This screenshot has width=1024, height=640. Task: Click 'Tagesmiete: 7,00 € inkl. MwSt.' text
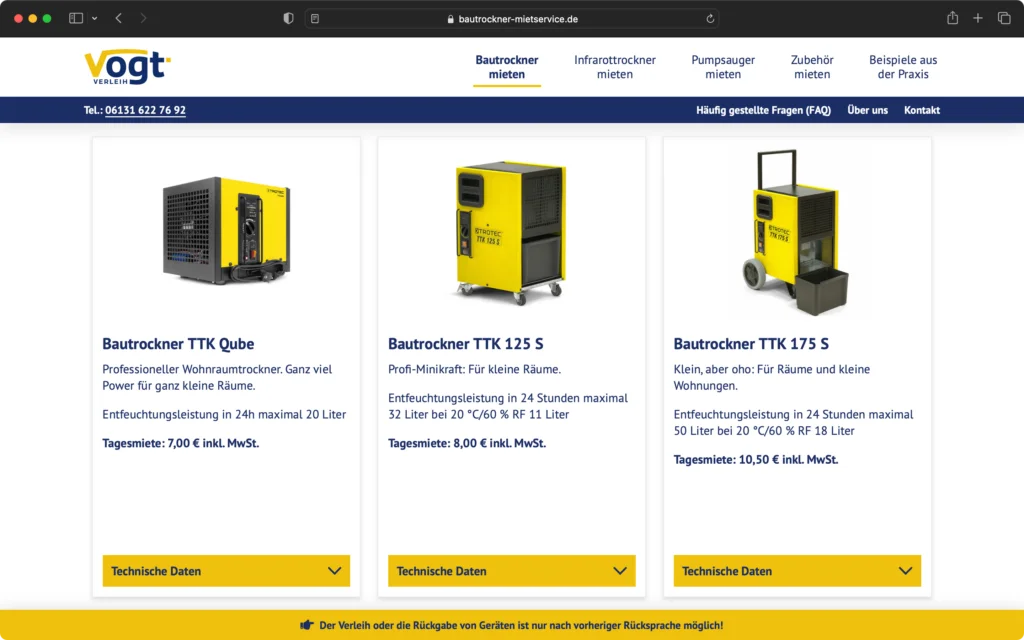pos(180,443)
